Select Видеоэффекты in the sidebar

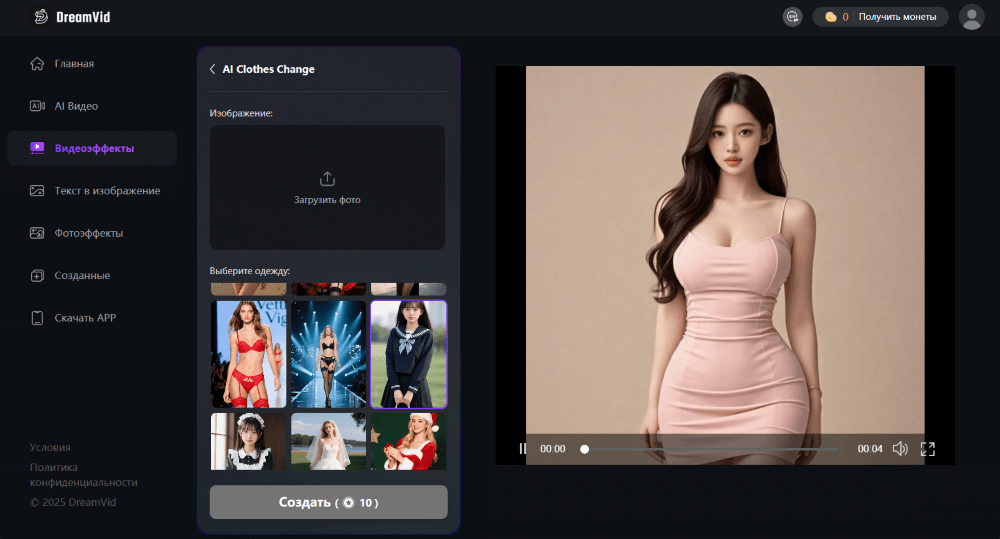click(94, 148)
